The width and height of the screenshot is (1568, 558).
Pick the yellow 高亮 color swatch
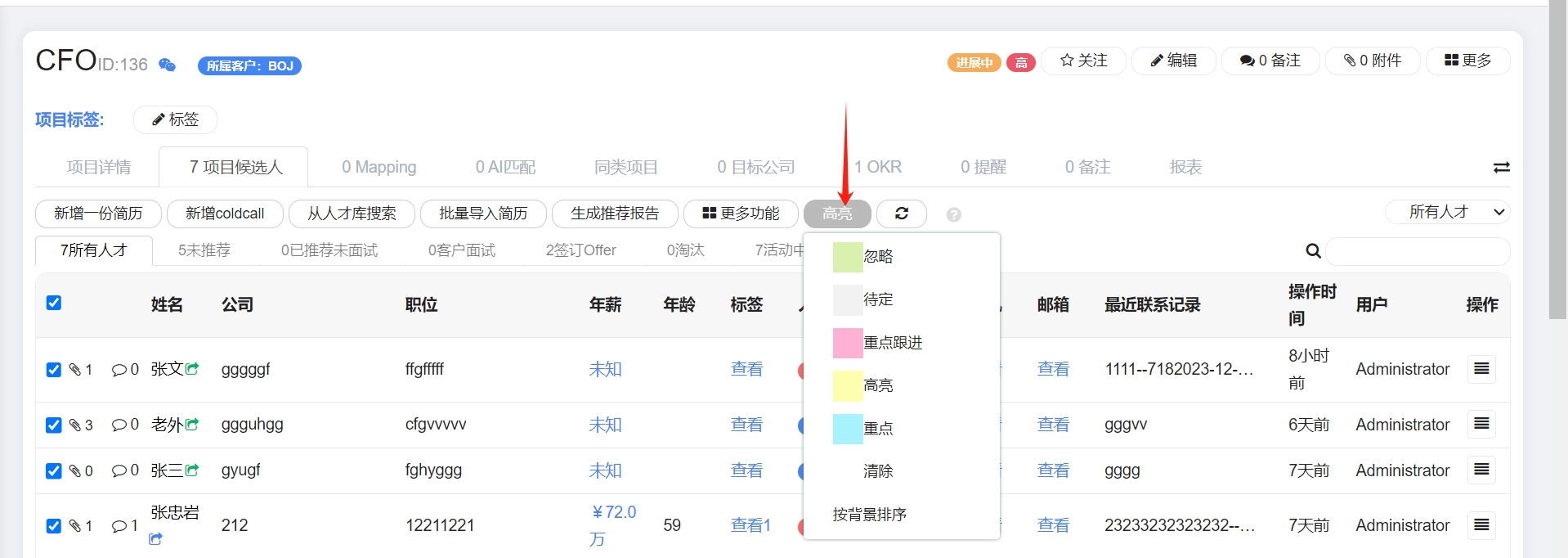[848, 385]
